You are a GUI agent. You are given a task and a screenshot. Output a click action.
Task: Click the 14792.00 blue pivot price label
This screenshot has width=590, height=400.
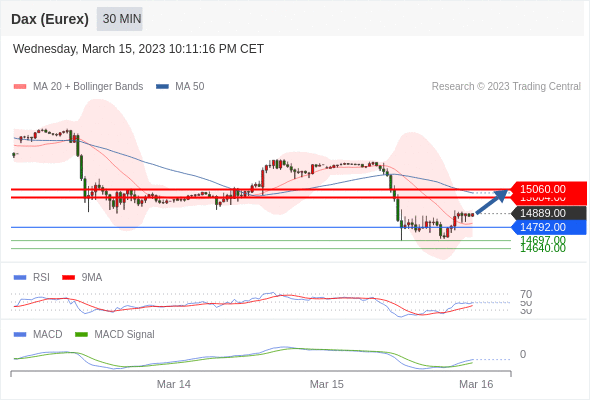[x=549, y=227]
